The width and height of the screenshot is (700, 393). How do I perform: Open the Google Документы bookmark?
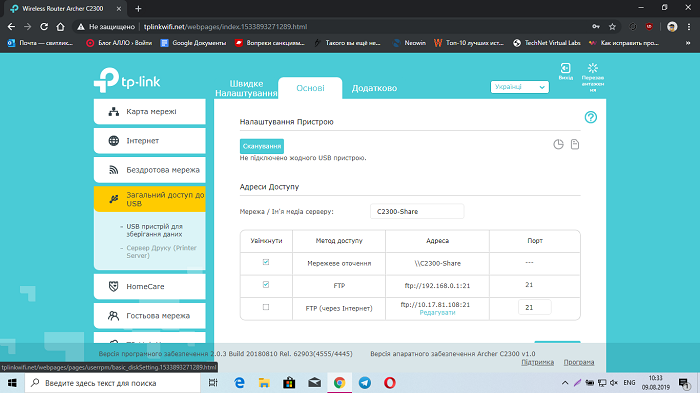[193, 43]
